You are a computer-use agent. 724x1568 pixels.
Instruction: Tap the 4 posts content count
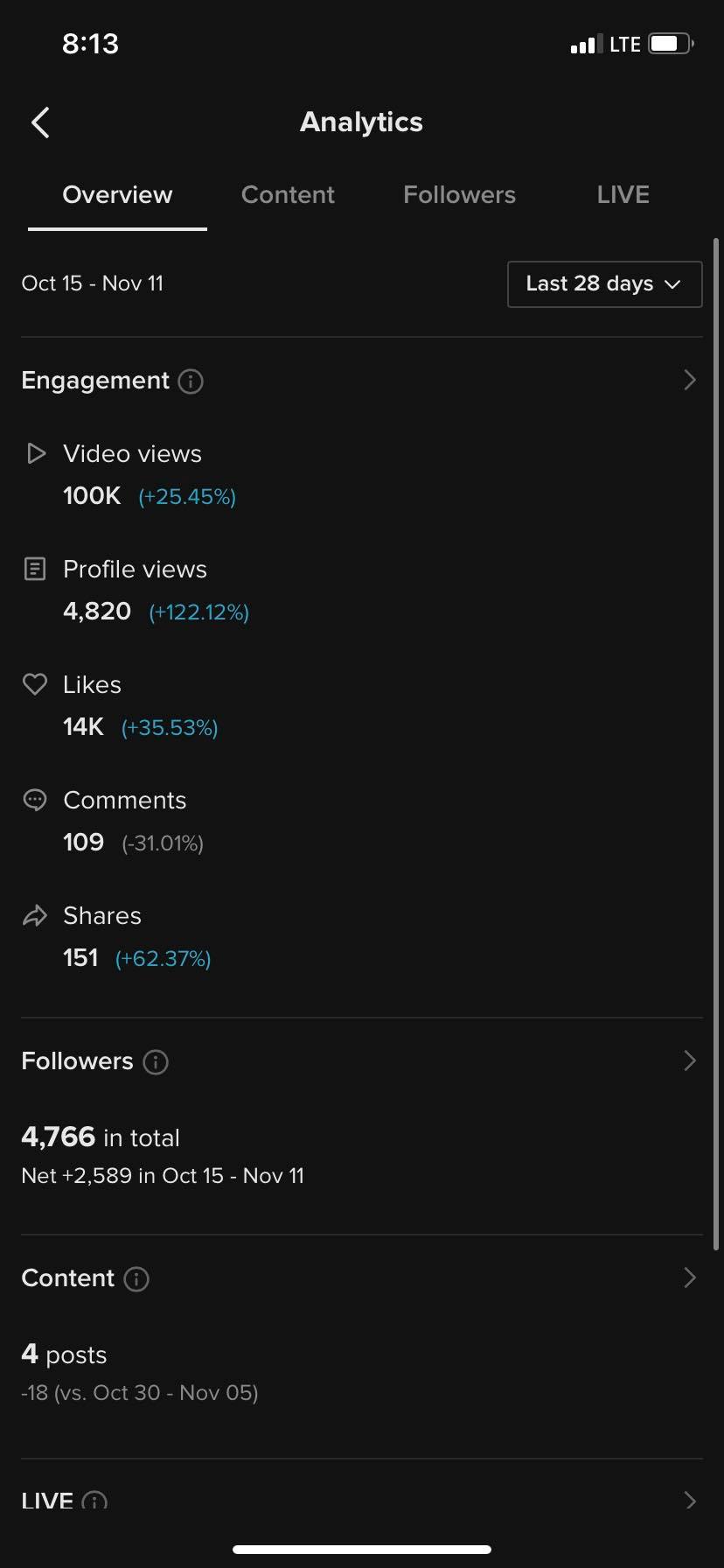(x=64, y=1354)
